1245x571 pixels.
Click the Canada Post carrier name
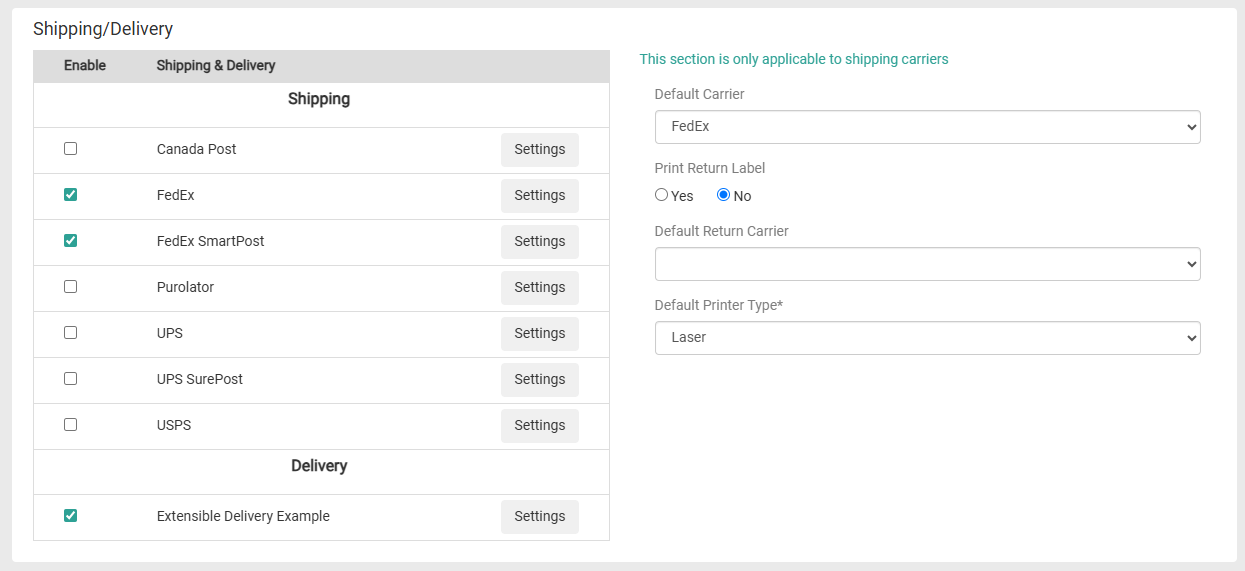tap(197, 149)
